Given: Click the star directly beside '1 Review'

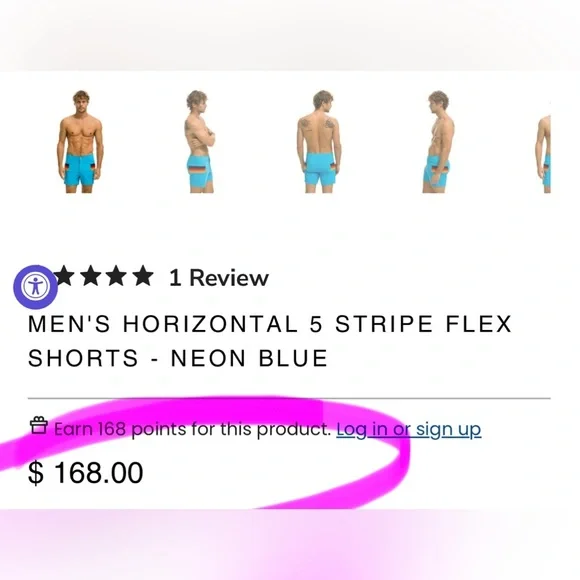Looking at the screenshot, I should [x=143, y=276].
